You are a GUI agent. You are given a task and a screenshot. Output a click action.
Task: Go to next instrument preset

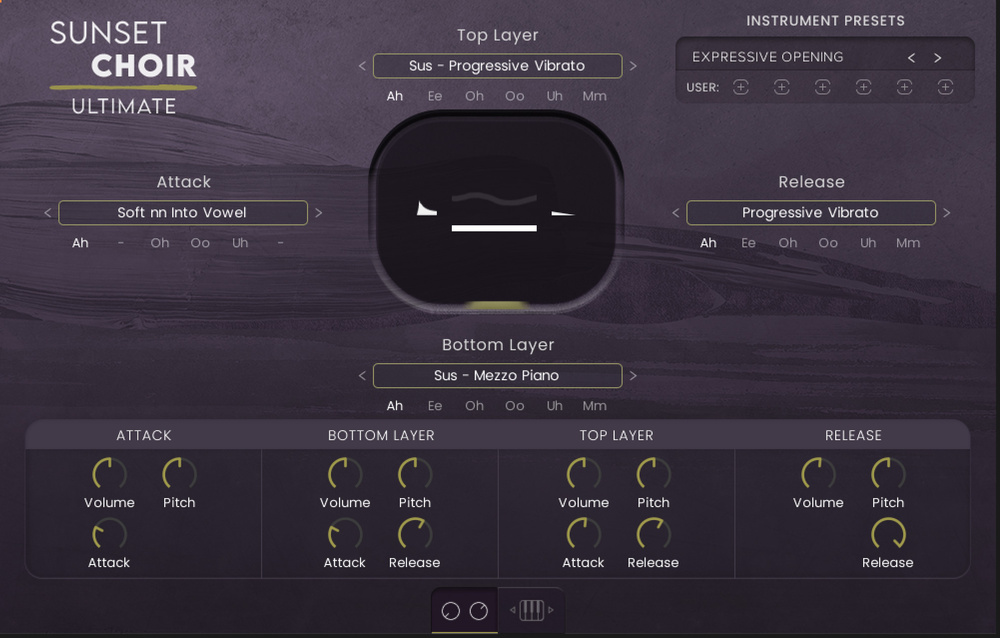pyautogui.click(x=938, y=58)
